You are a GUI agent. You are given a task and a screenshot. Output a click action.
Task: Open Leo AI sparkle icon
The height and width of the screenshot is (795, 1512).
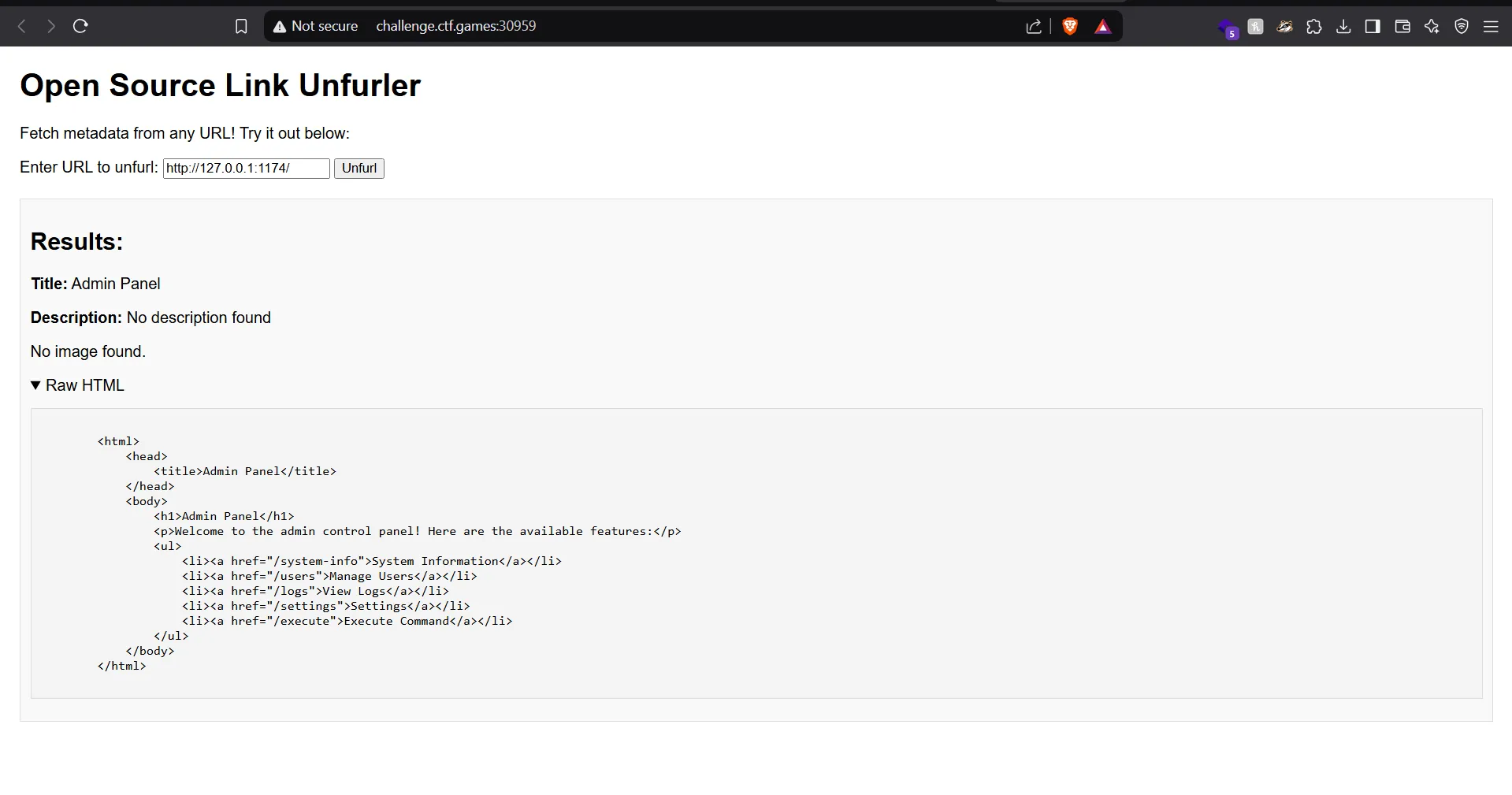click(1432, 27)
